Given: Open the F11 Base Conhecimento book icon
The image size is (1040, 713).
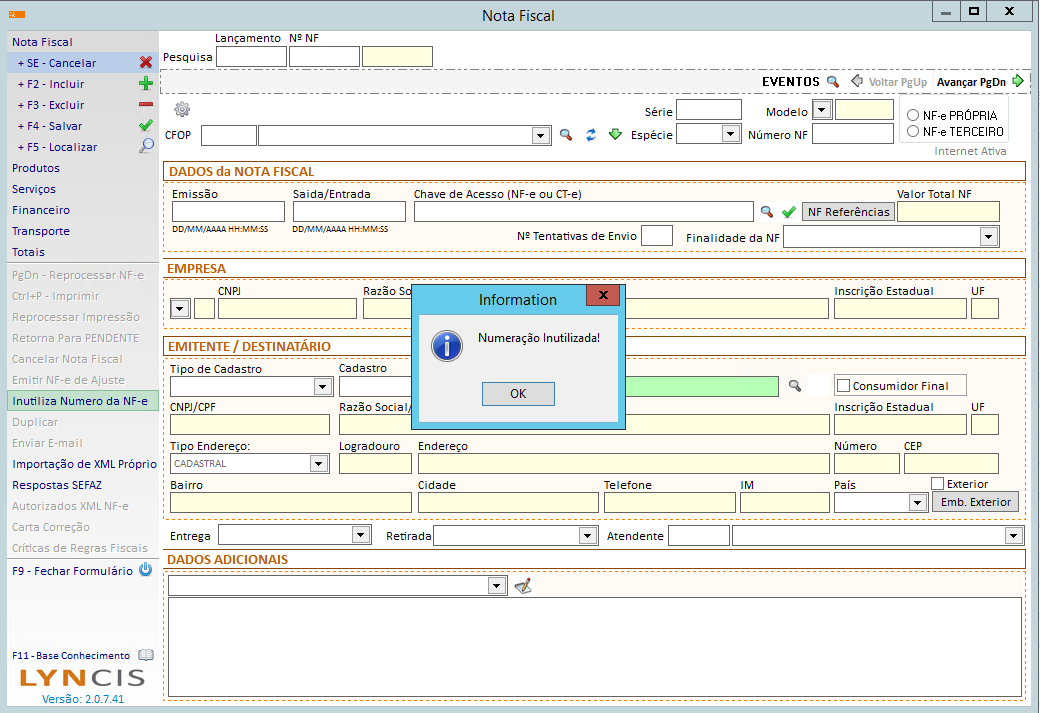Looking at the screenshot, I should click(146, 655).
